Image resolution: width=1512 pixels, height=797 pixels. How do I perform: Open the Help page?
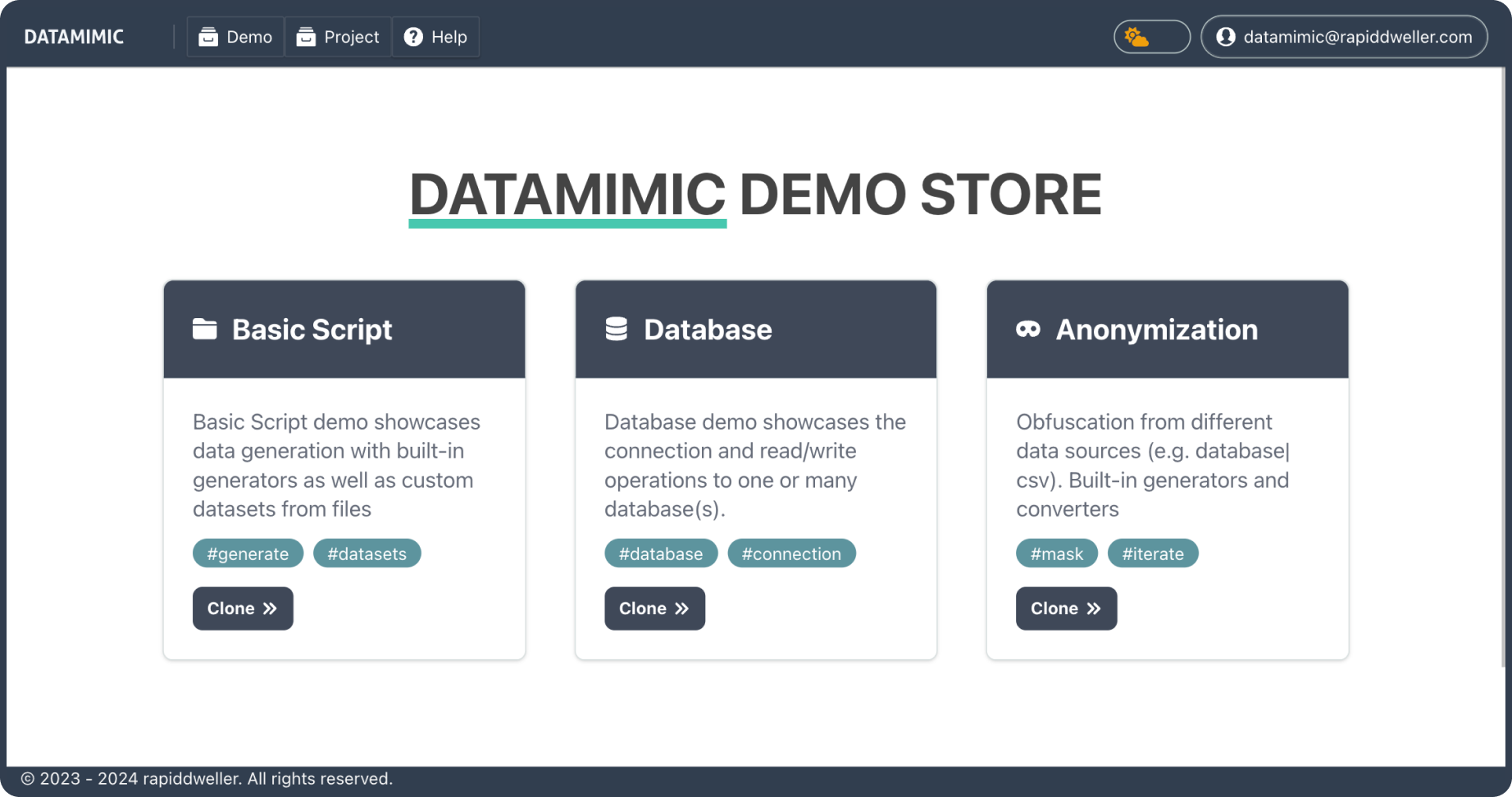click(x=435, y=36)
